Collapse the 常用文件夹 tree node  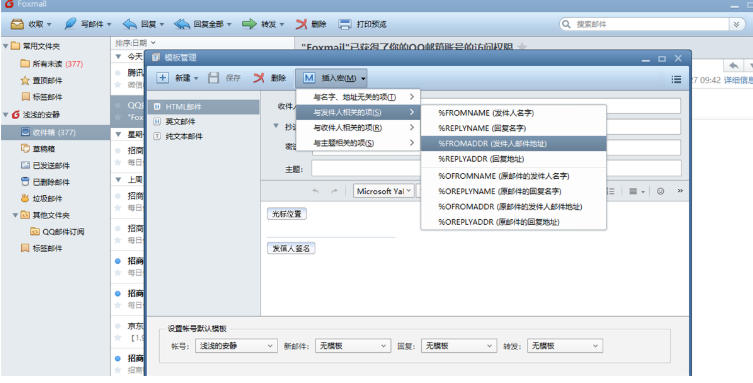pos(5,46)
